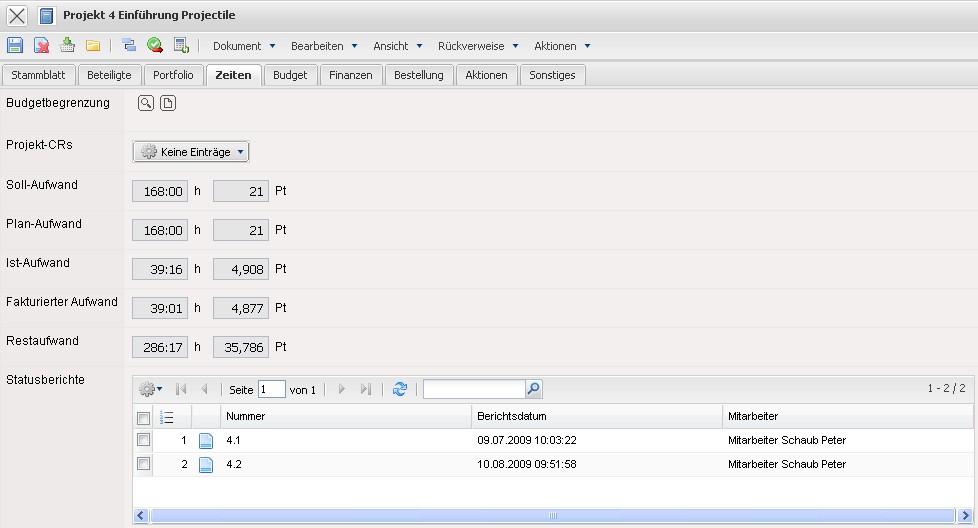978x528 pixels.
Task: Check the checkbox for row 4.1
Action: click(x=144, y=440)
